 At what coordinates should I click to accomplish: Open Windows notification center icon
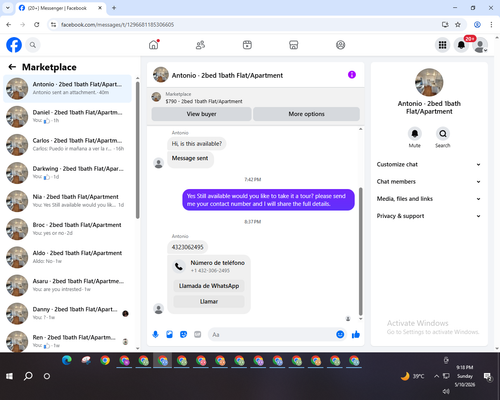(487, 376)
